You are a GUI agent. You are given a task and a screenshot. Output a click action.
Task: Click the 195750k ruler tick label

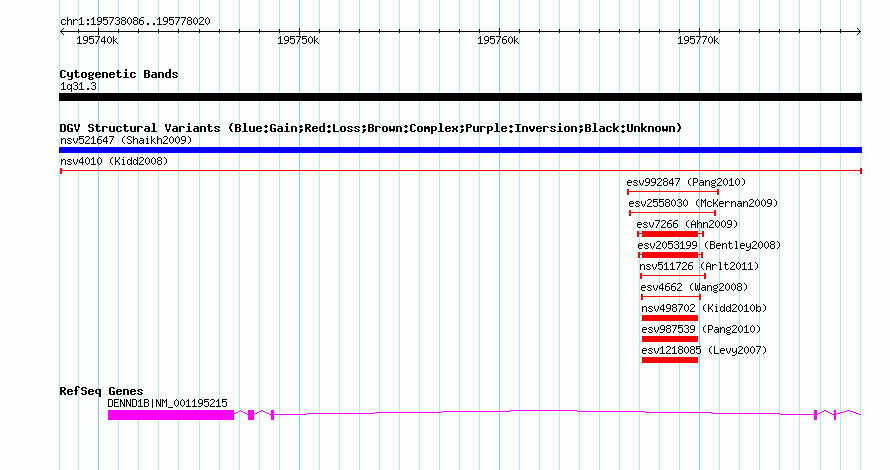click(x=298, y=40)
